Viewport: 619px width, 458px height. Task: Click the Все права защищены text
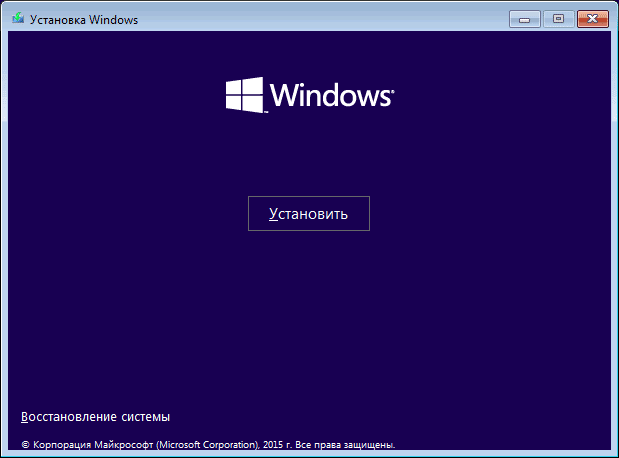click(x=346, y=443)
